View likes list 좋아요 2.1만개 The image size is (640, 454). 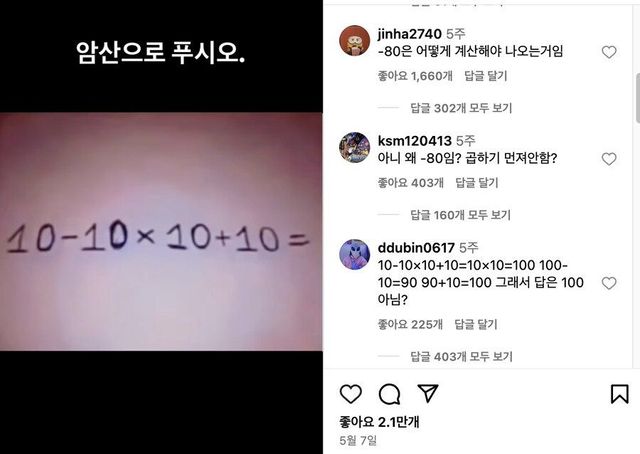click(379, 422)
